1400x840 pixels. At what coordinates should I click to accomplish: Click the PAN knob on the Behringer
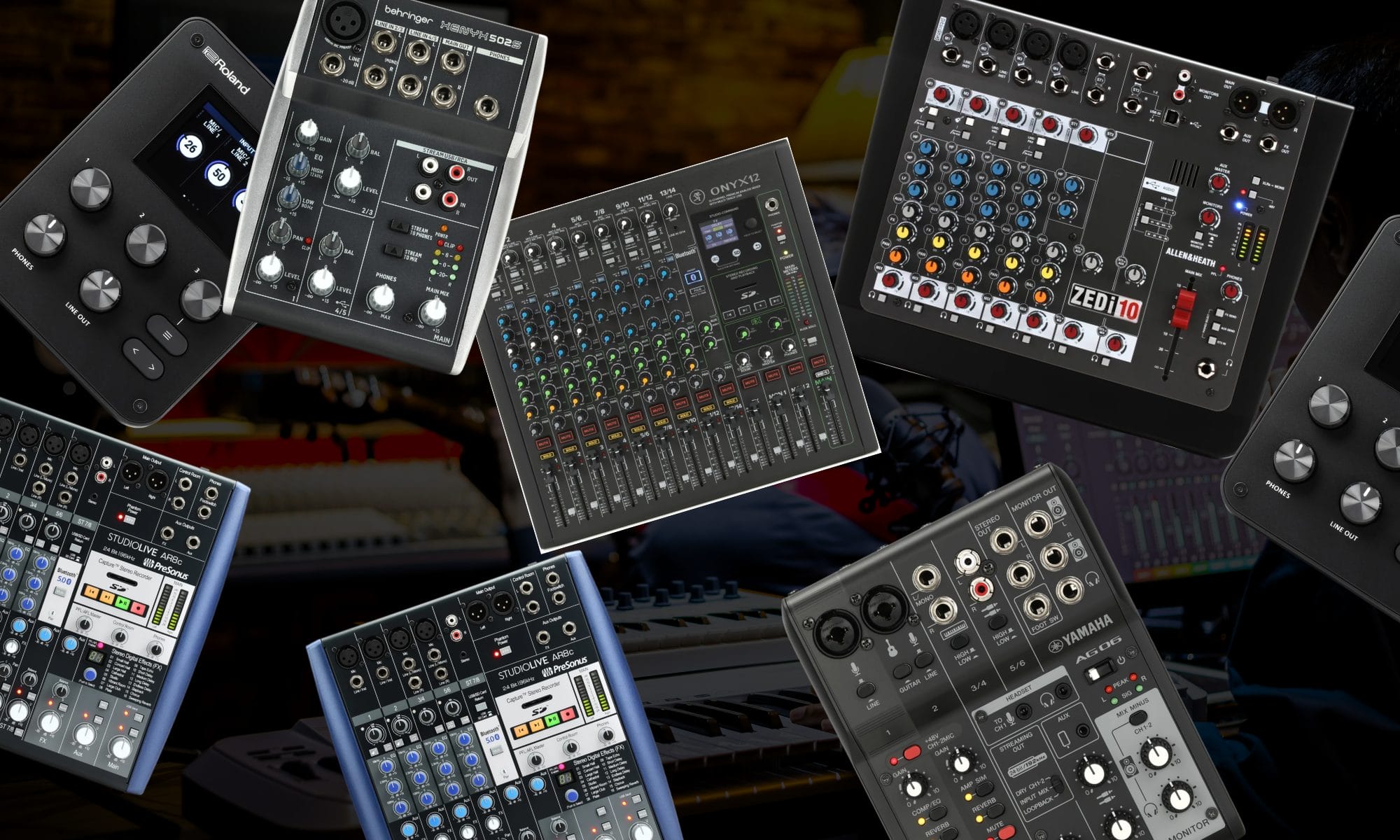click(280, 231)
